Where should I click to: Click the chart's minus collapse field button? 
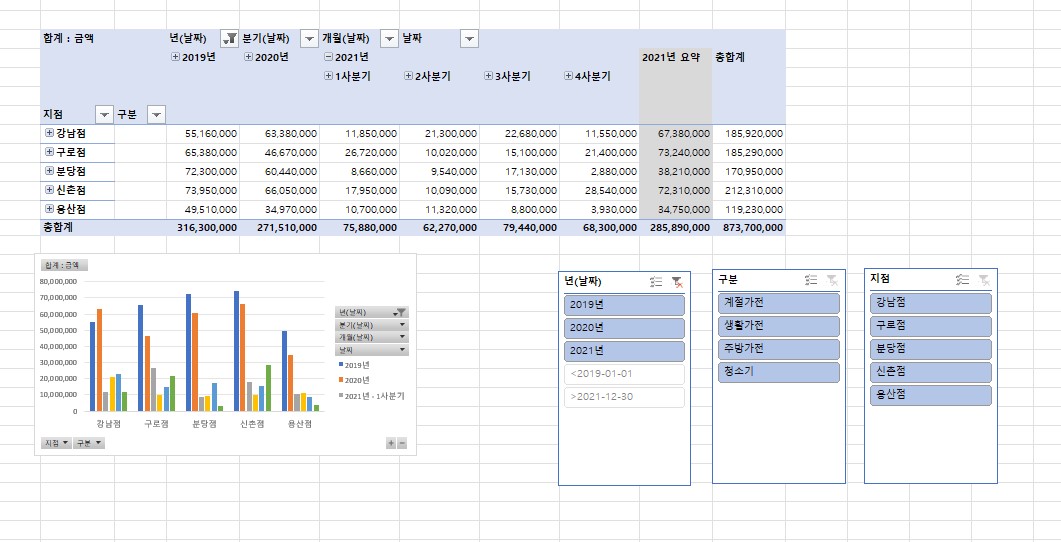coord(402,443)
